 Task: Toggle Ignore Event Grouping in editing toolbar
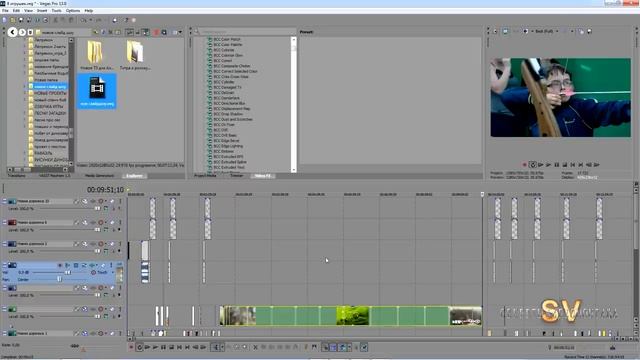point(364,347)
